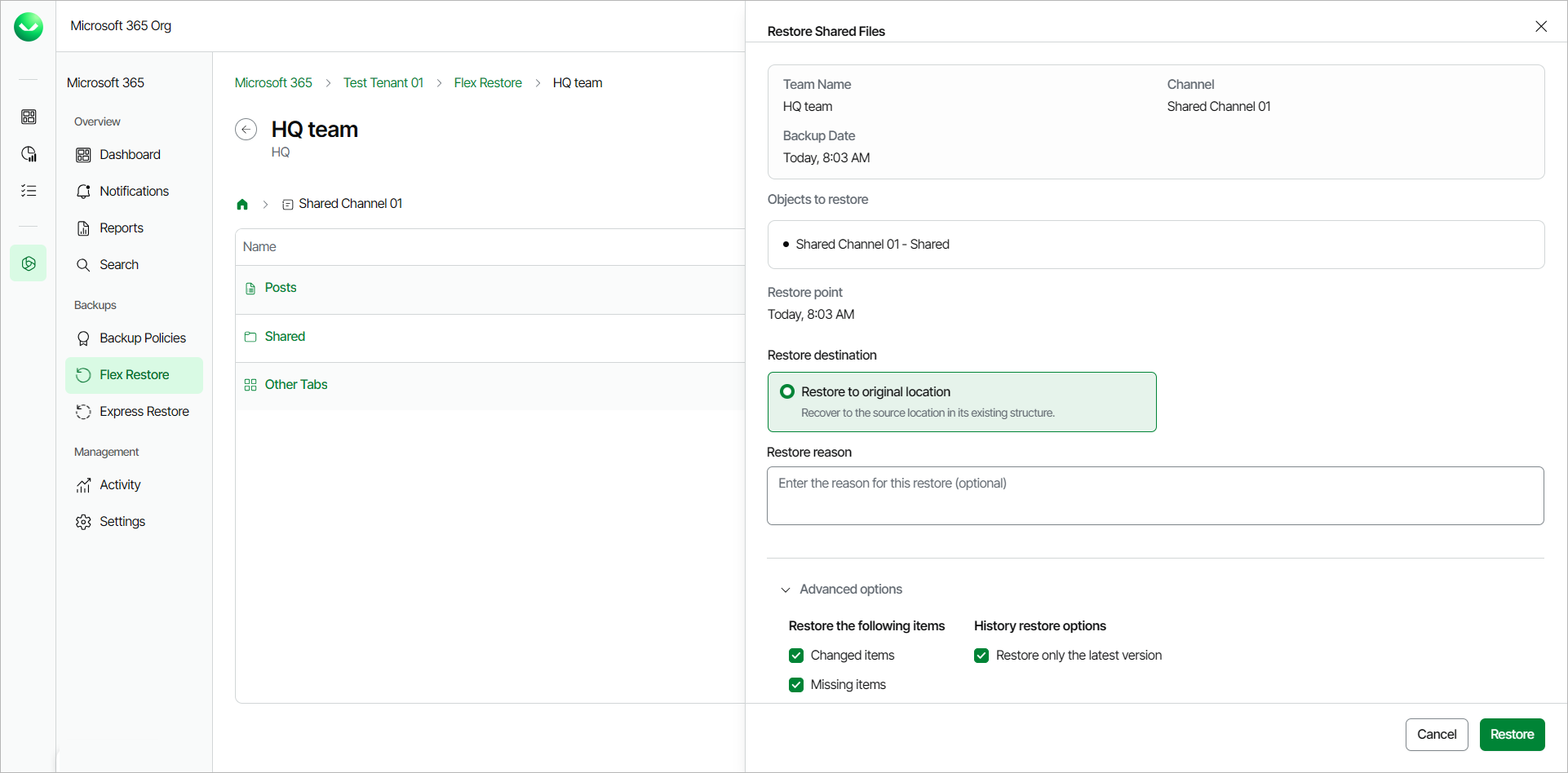Click the Posts document icon
Image resolution: width=1568 pixels, height=773 pixels.
point(250,289)
